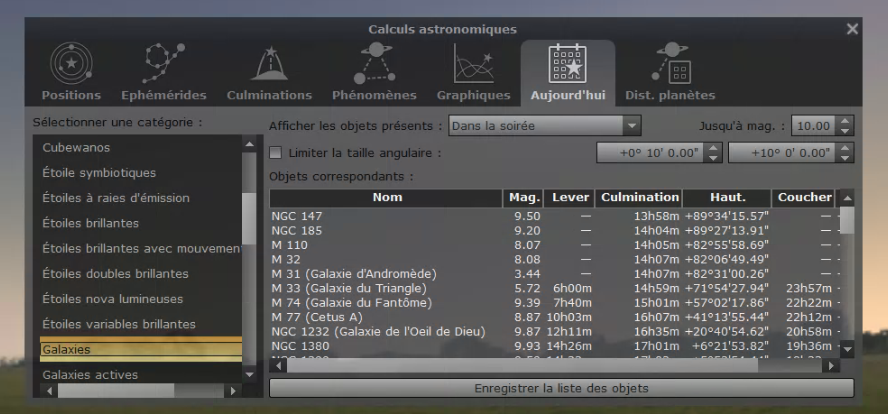Select the Culminations dome icon
Screen dimensions: 888x414
pos(270,63)
